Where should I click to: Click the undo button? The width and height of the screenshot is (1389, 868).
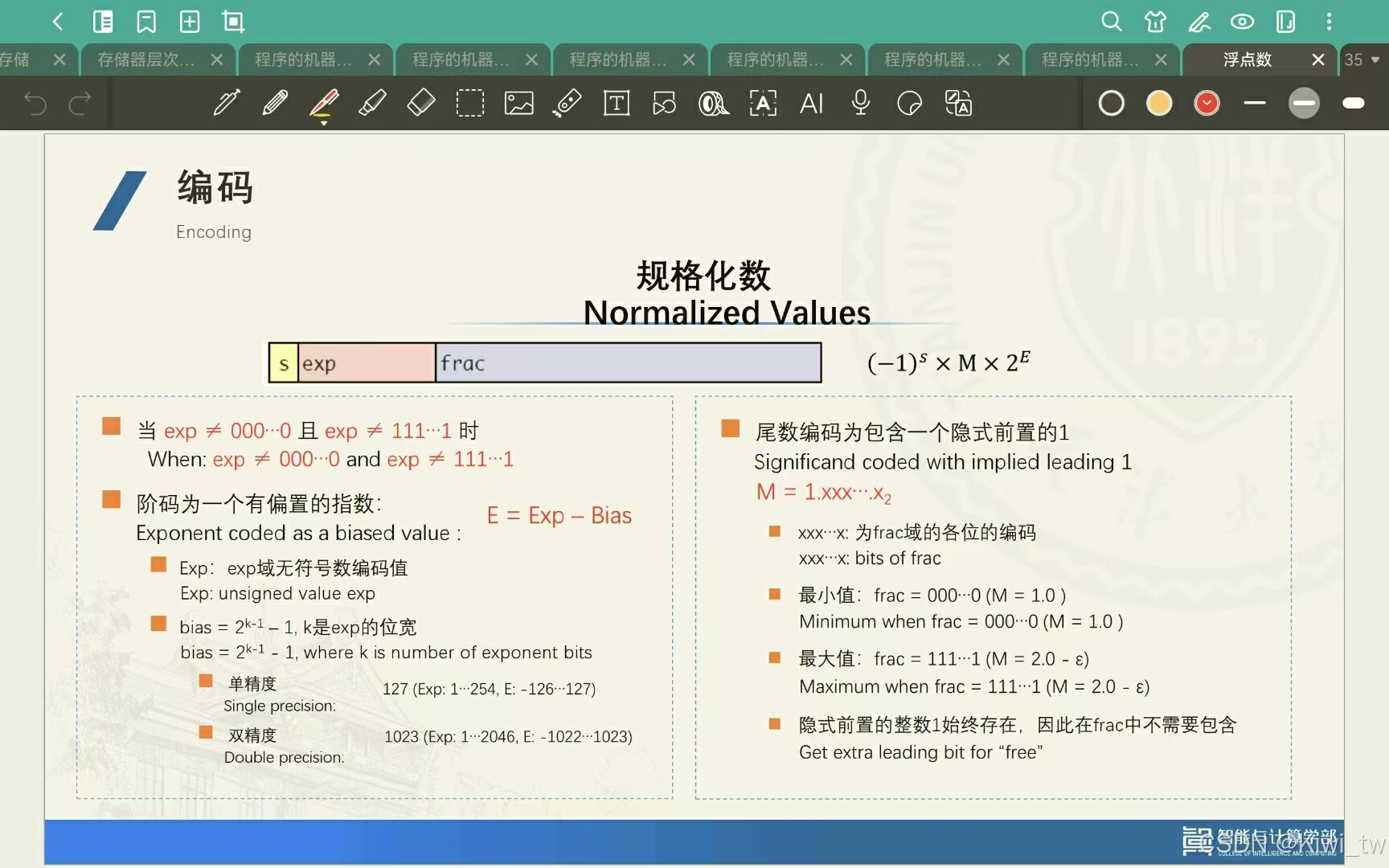tap(34, 103)
